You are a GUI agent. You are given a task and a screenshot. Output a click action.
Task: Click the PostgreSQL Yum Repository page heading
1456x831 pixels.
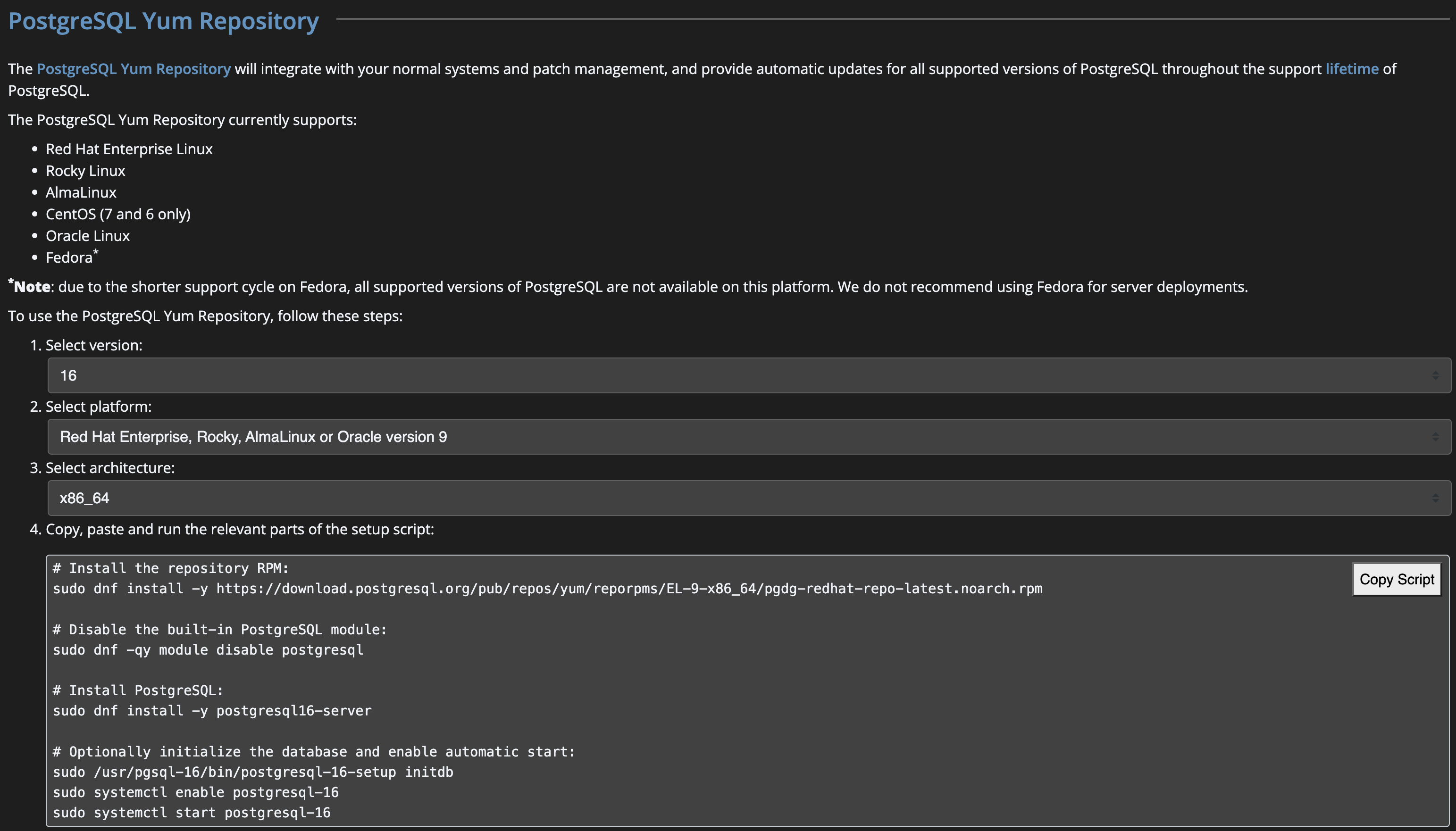(x=163, y=21)
